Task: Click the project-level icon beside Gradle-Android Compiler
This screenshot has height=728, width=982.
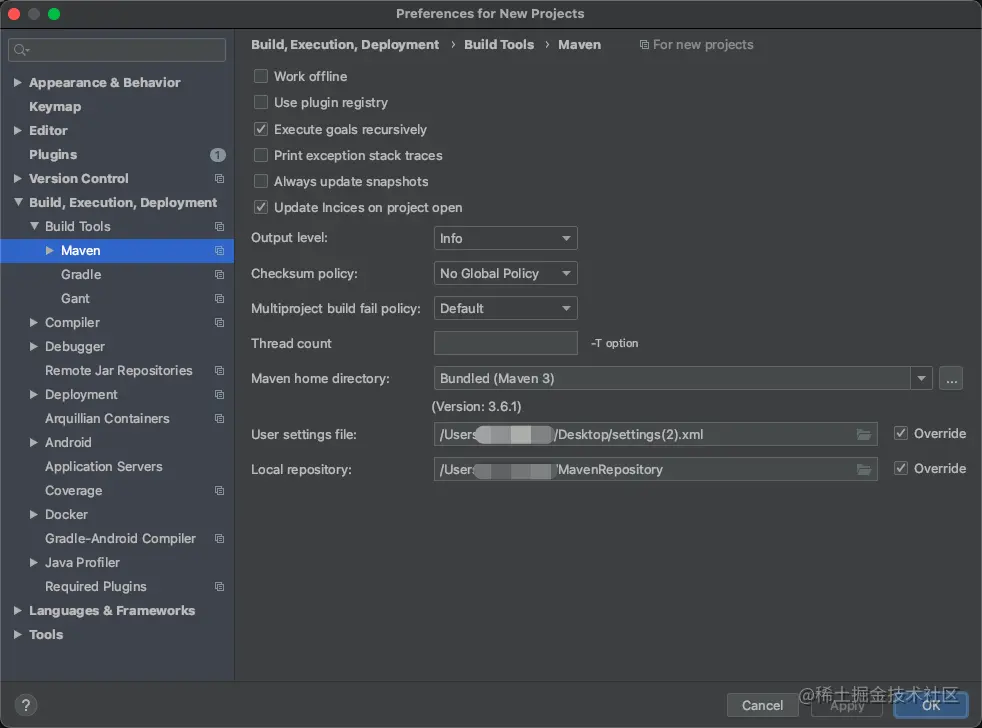Action: 219,538
